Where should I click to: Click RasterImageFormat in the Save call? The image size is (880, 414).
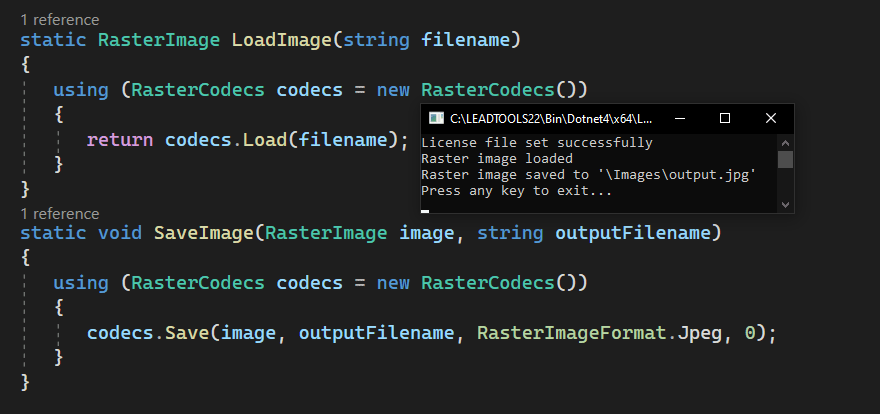(559, 332)
